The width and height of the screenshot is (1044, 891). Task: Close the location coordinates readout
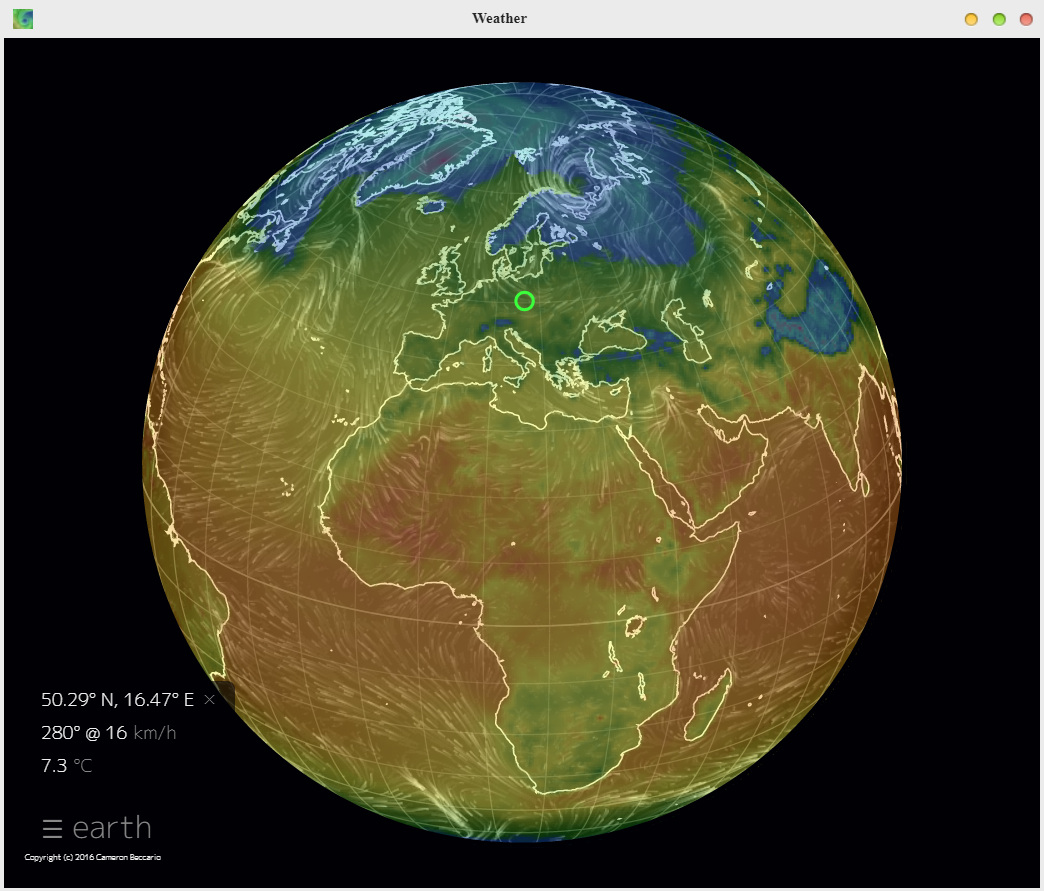click(x=209, y=700)
